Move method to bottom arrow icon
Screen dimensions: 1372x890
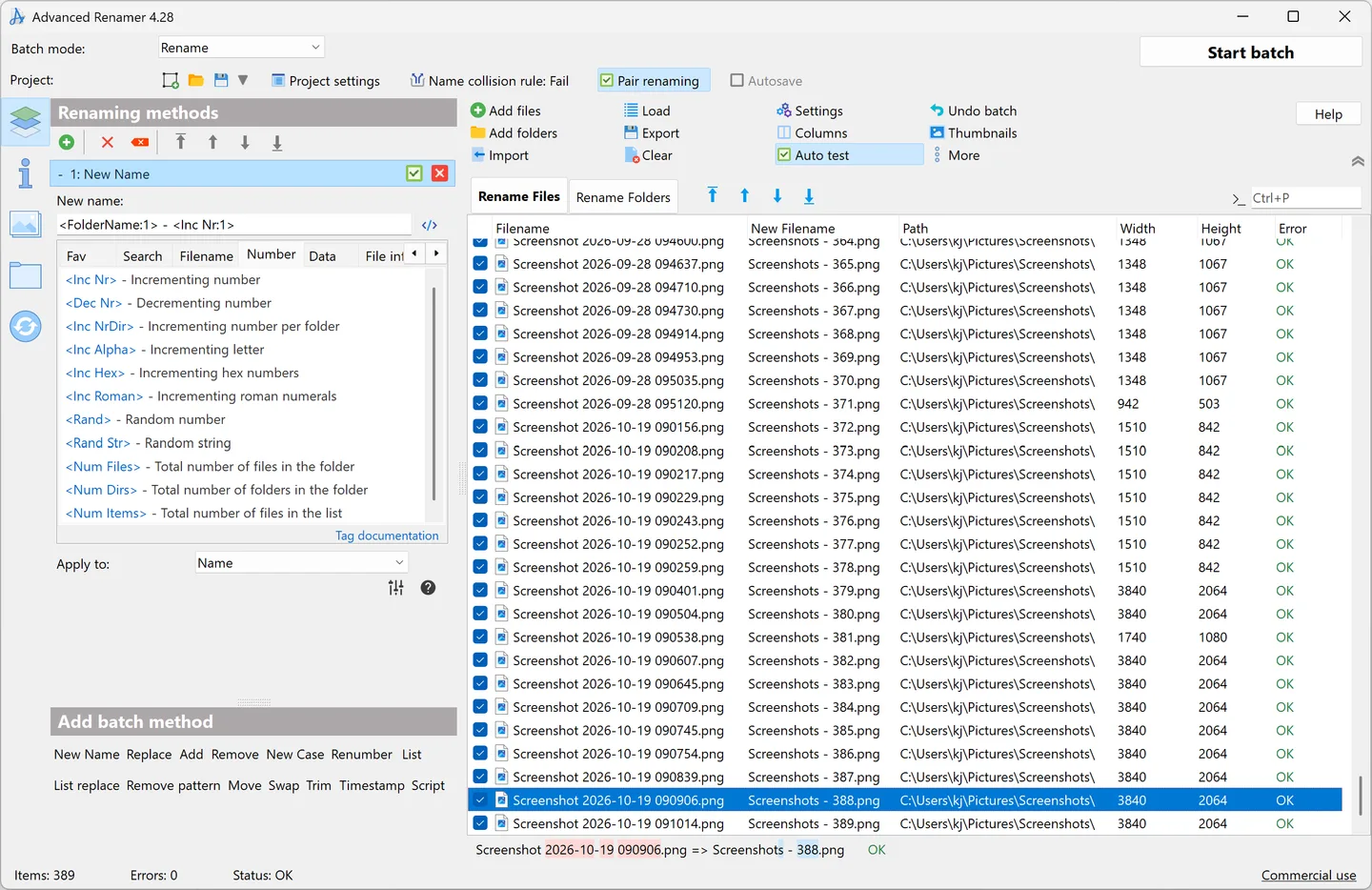[x=277, y=143]
